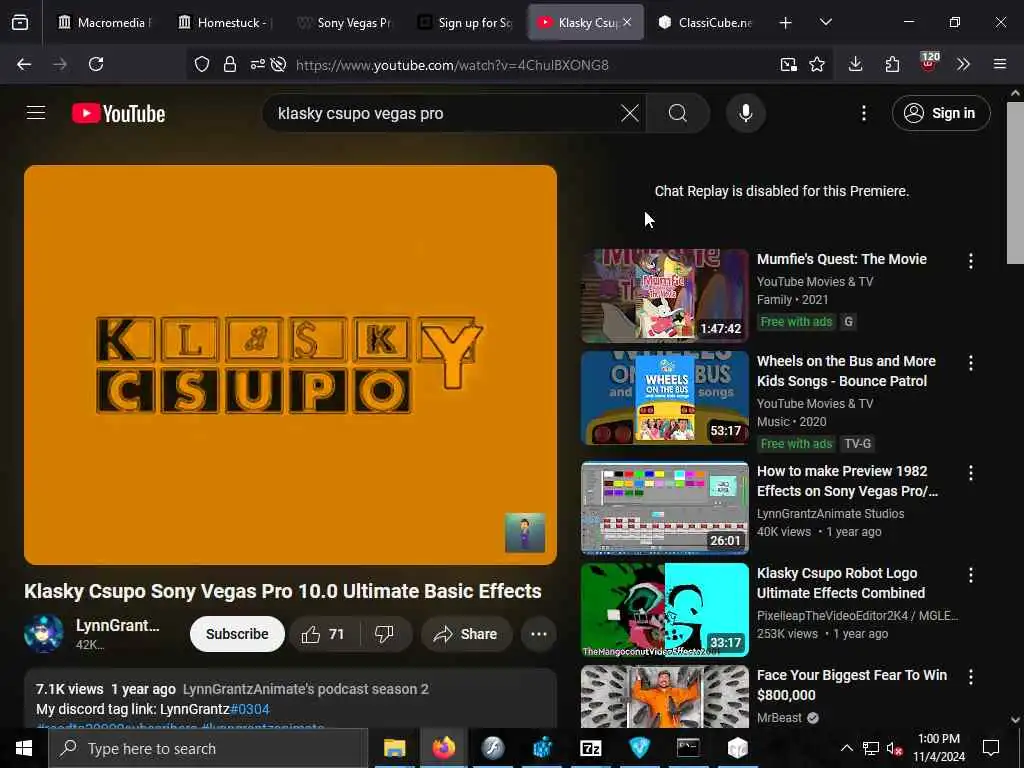The width and height of the screenshot is (1024, 768).
Task: Bookmark this page with the star
Action: [817, 64]
